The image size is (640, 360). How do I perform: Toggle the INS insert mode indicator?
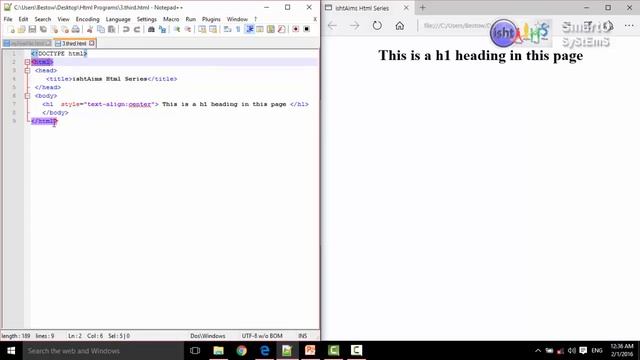click(x=302, y=336)
